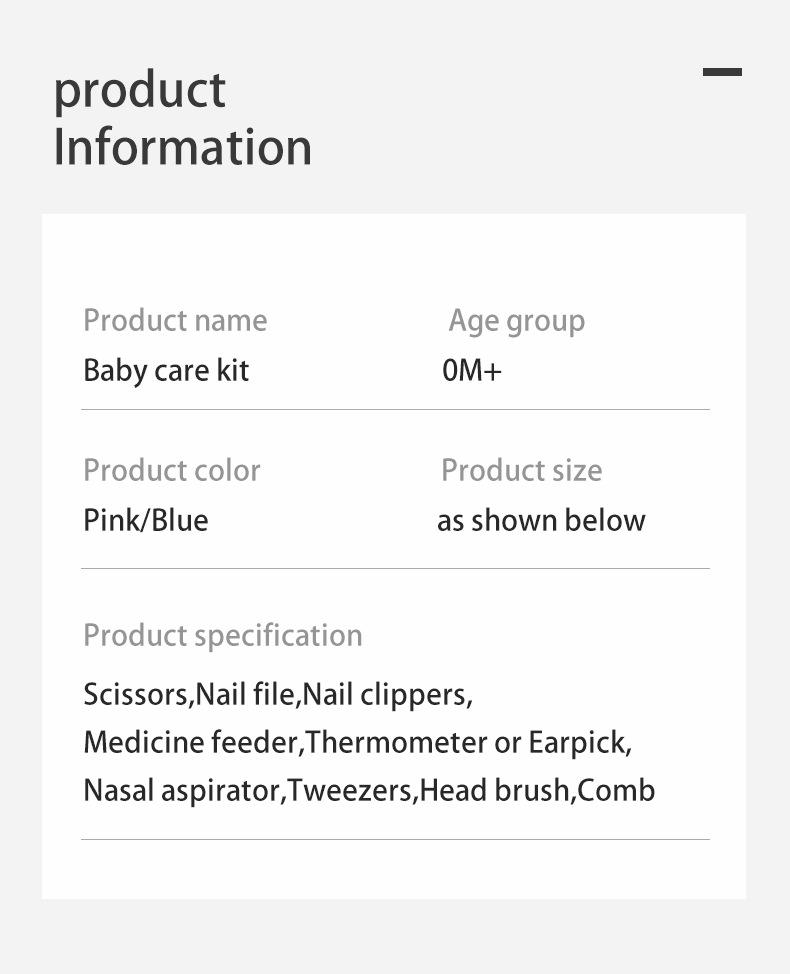Click the "as shown below" text
The height and width of the screenshot is (974, 790).
[x=541, y=521]
